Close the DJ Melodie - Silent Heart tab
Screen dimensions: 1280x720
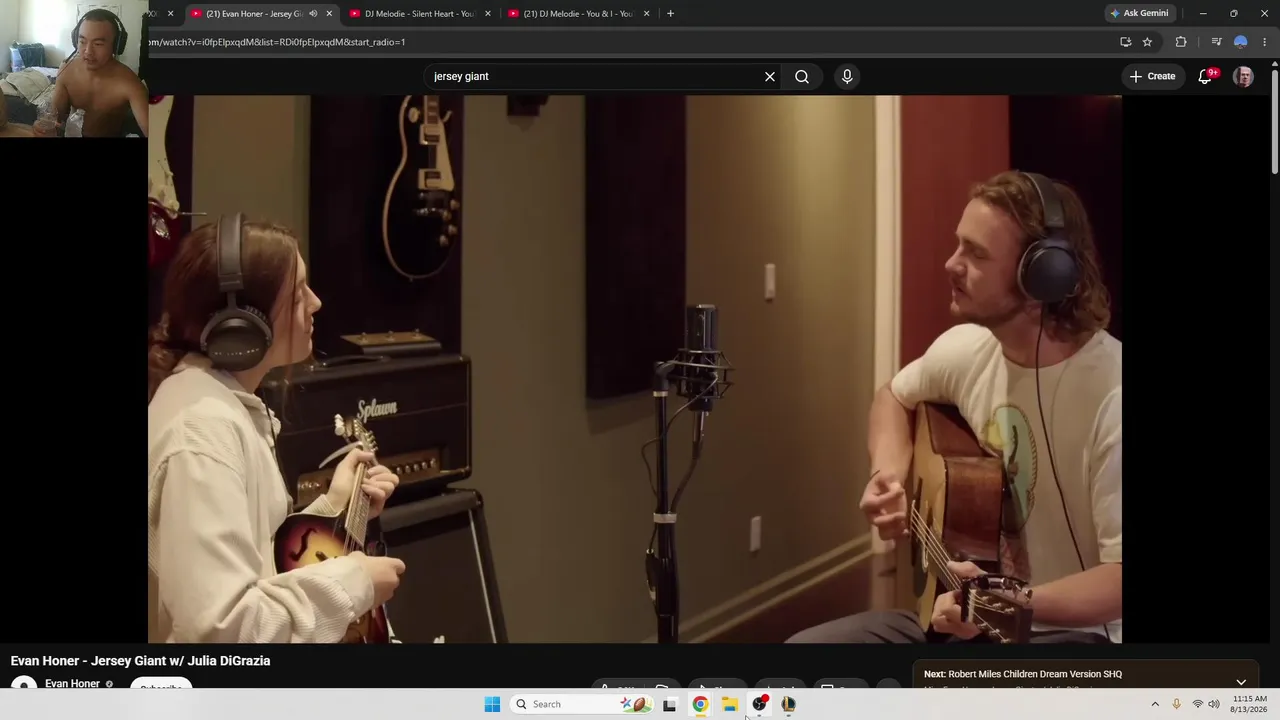(488, 14)
